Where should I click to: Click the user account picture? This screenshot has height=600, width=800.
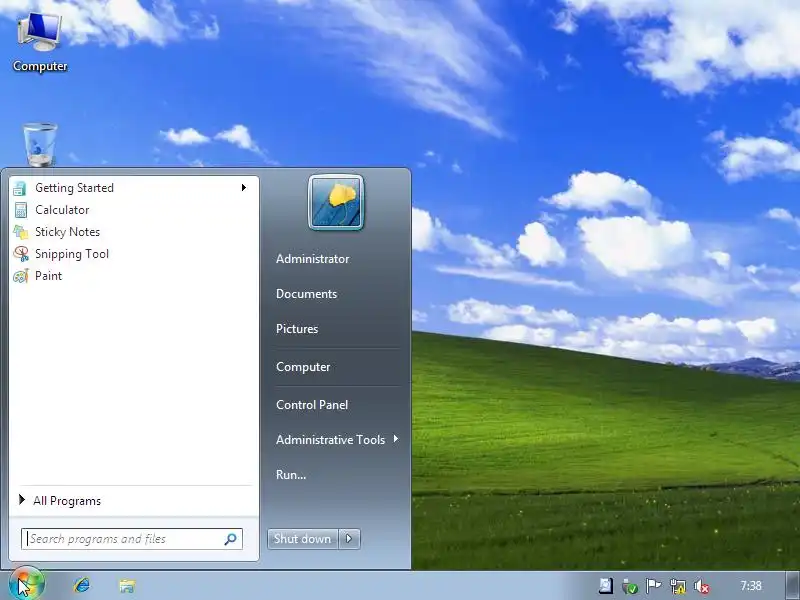pyautogui.click(x=336, y=203)
